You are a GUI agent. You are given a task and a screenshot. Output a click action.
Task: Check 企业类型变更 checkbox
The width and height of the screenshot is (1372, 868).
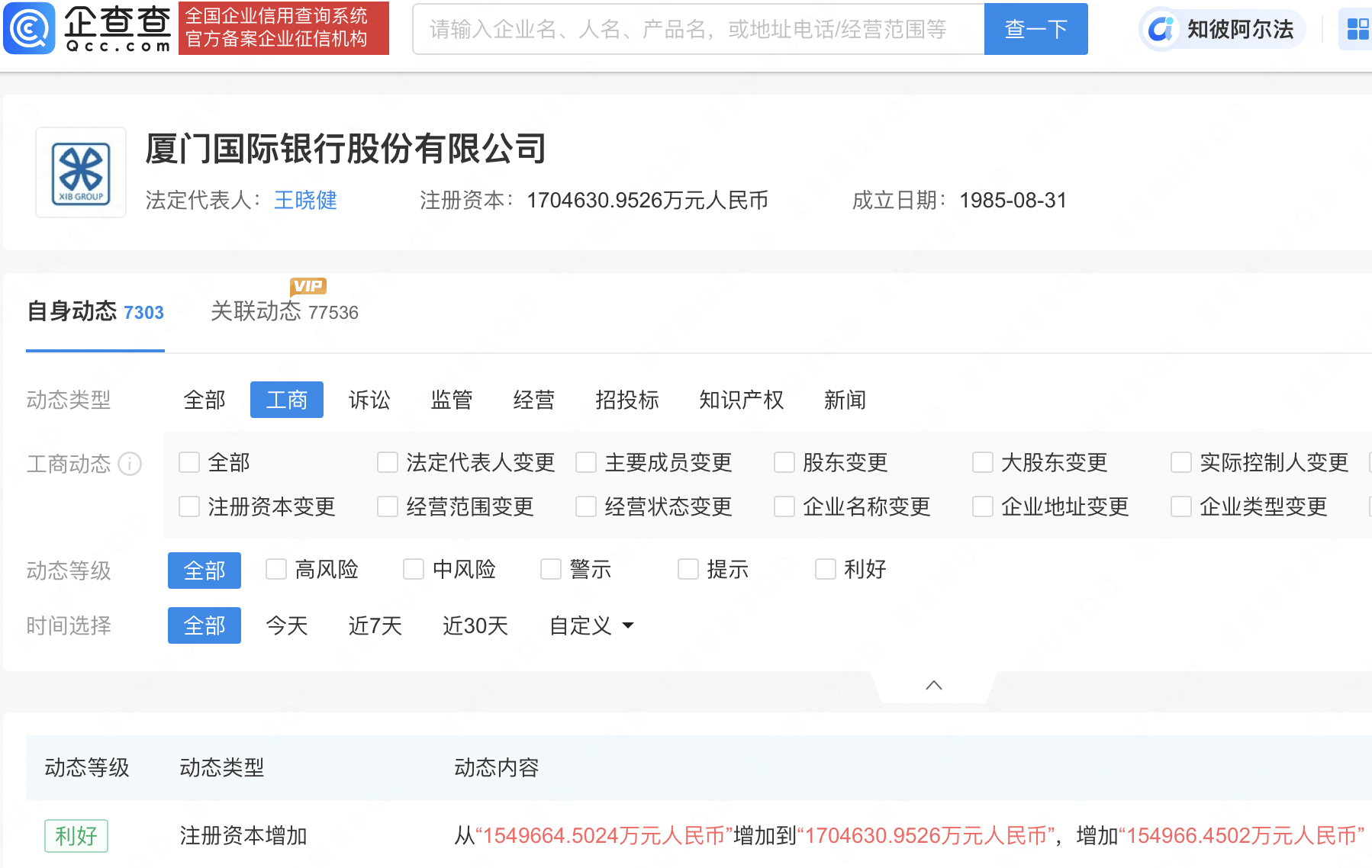point(1181,506)
